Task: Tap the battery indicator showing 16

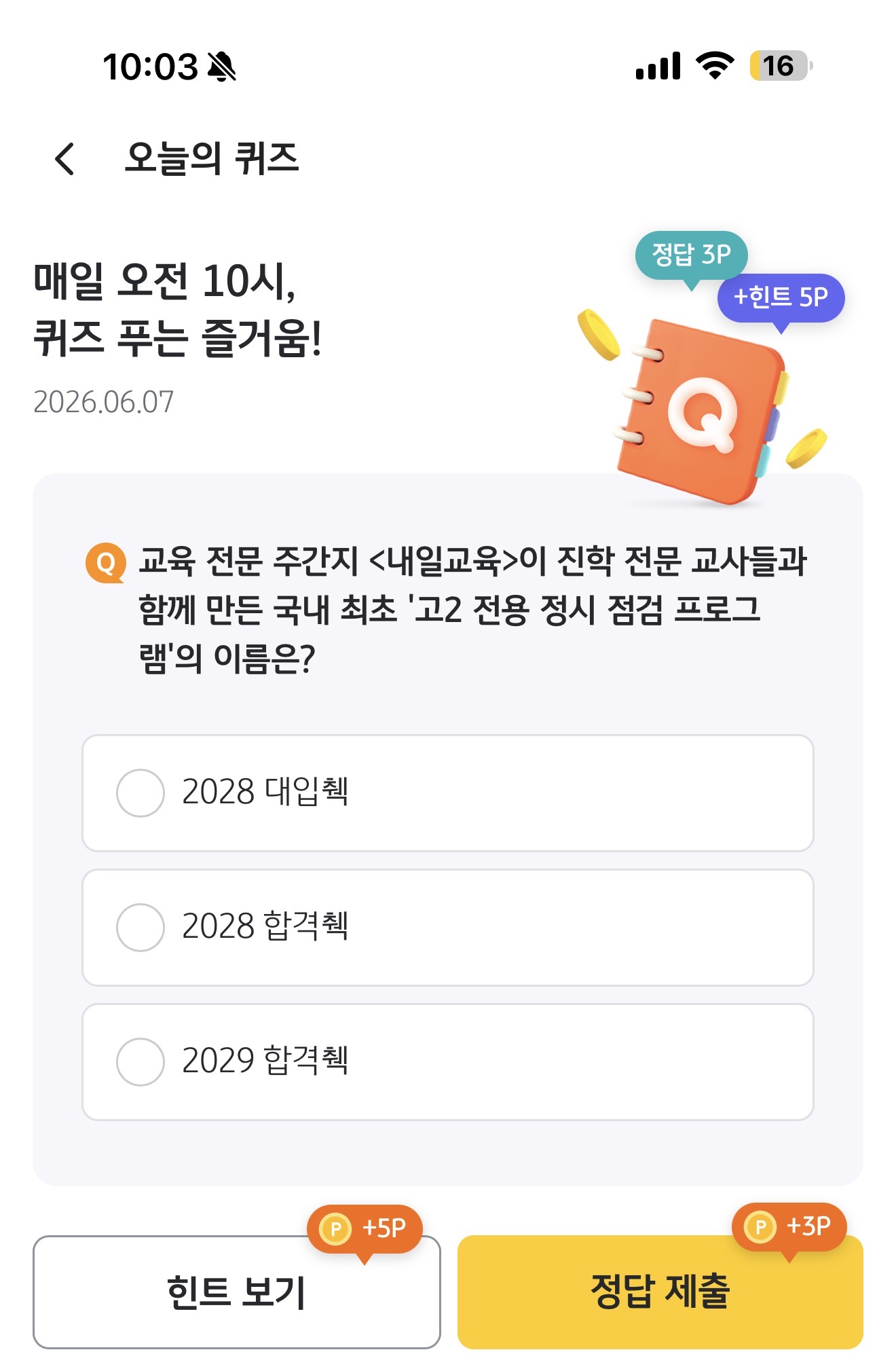Action: 781,66
